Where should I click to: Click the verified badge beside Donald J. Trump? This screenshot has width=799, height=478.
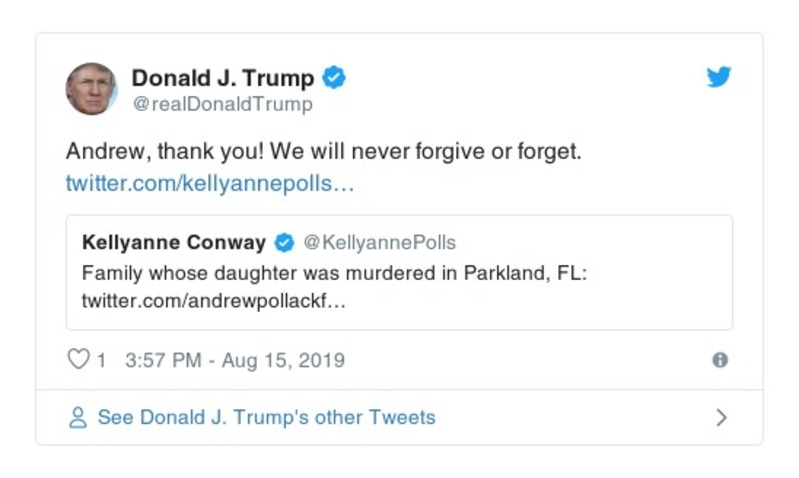click(334, 78)
